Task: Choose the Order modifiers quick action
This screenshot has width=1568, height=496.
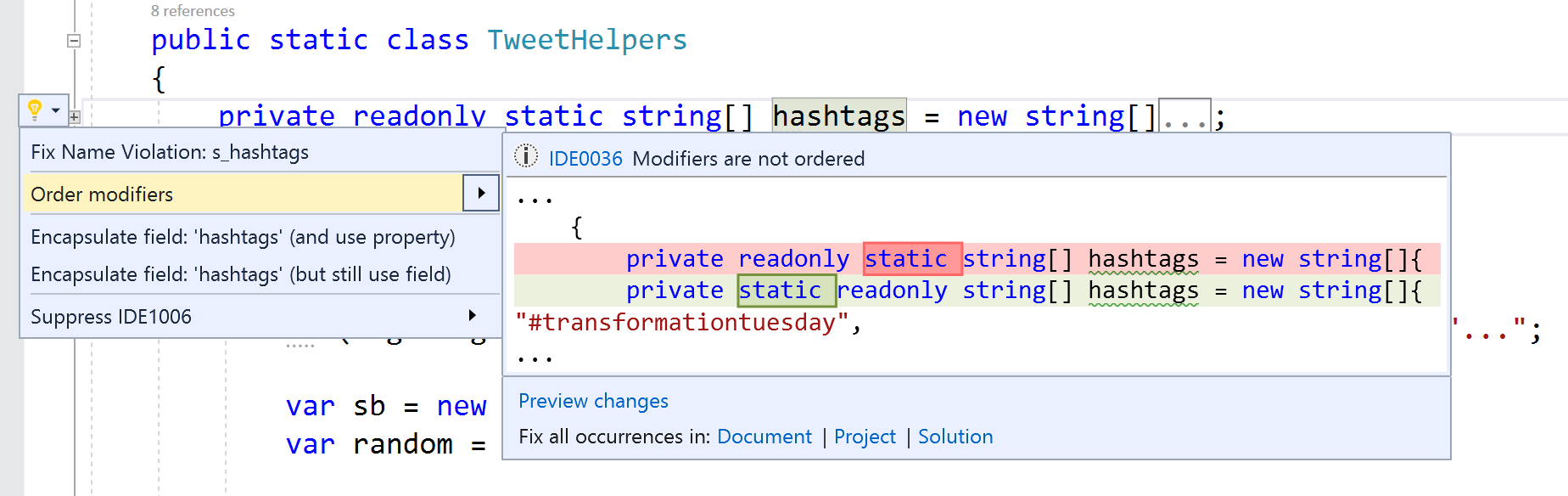Action: [102, 194]
